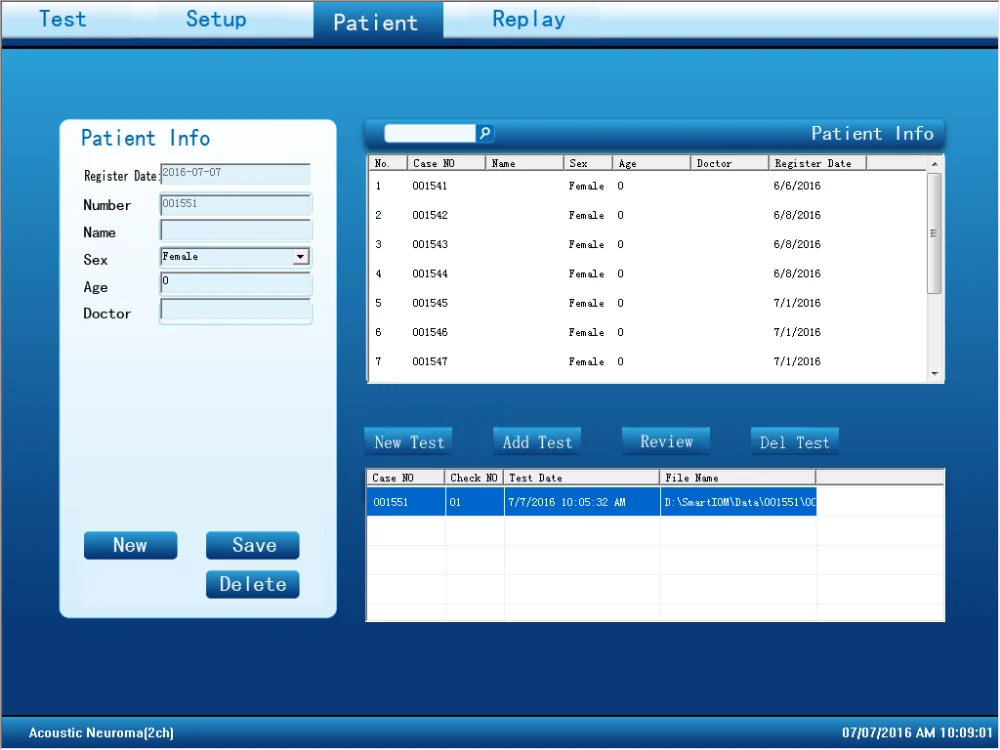
Task: Click the search magnifier icon
Action: tap(485, 133)
